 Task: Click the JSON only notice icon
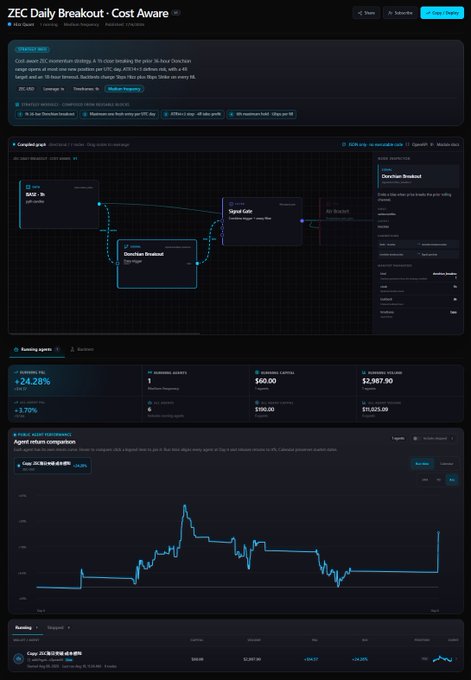pos(344,144)
